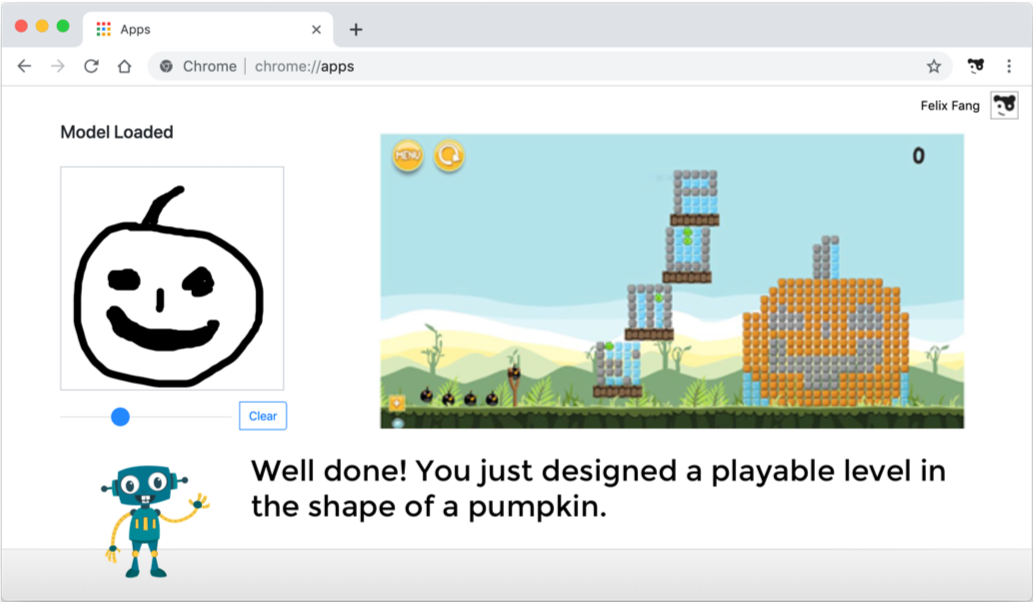Click the small yellow plus box in game

click(x=397, y=403)
